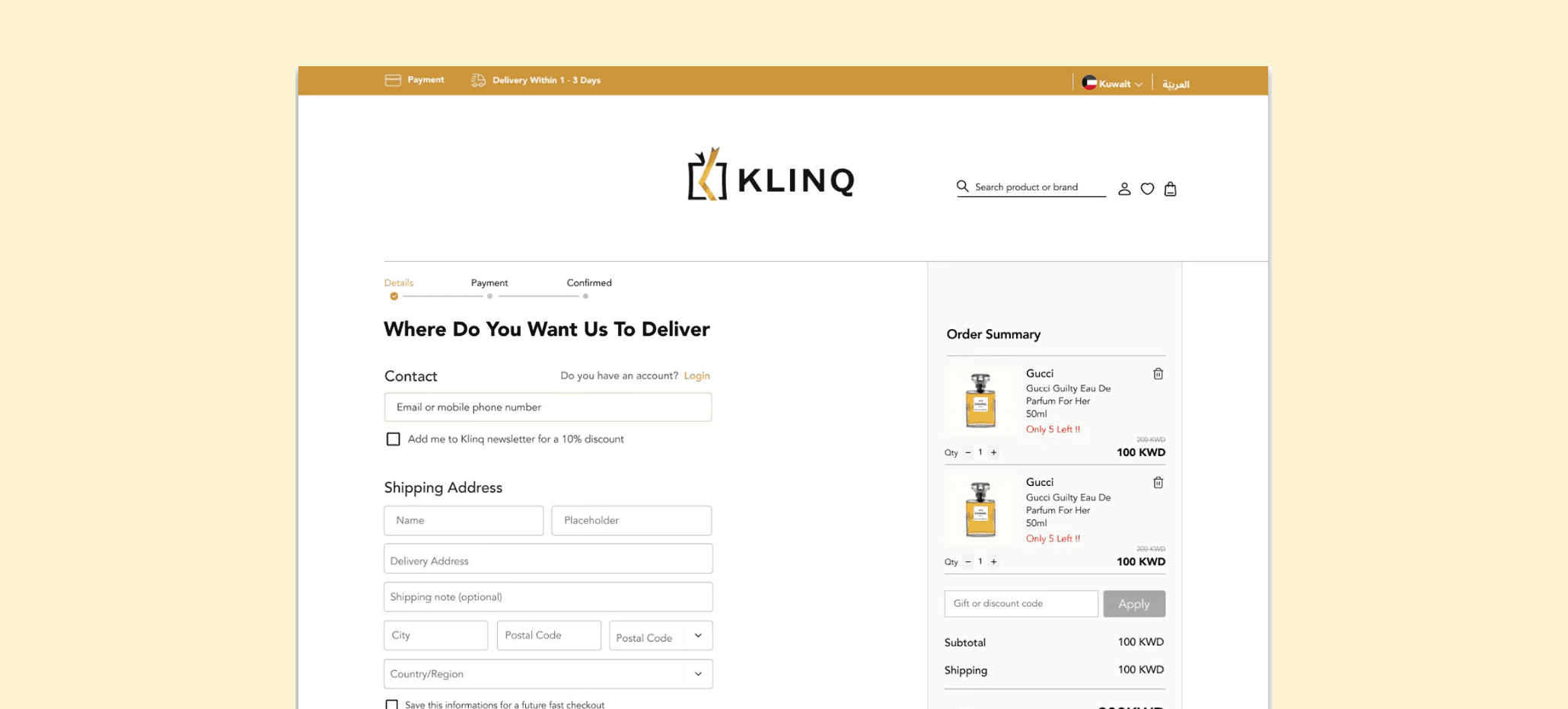Image resolution: width=1568 pixels, height=709 pixels.
Task: Decrease quantity of first Gucci item
Action: 968,452
